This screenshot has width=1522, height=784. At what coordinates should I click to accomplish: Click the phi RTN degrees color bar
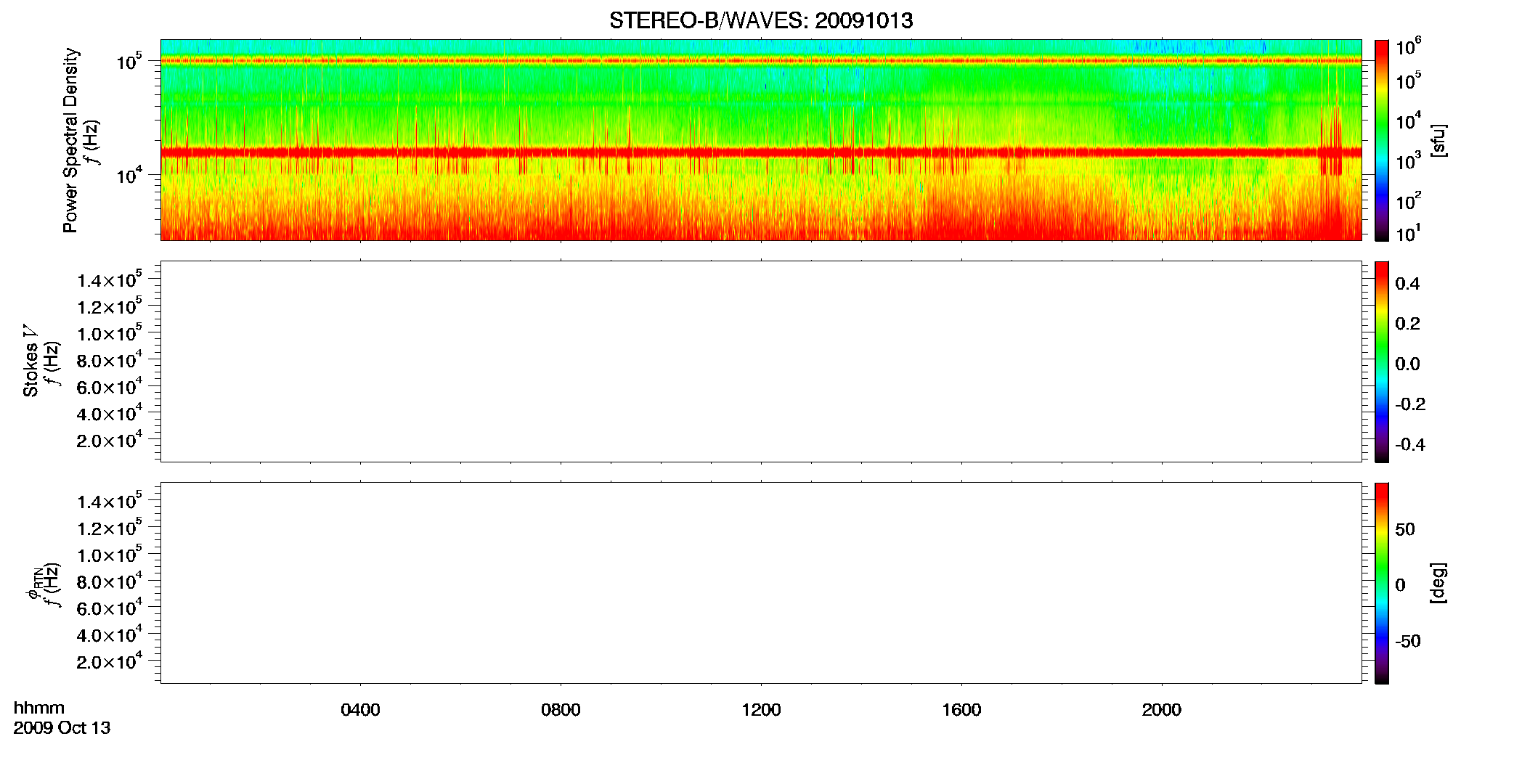tap(1382, 583)
